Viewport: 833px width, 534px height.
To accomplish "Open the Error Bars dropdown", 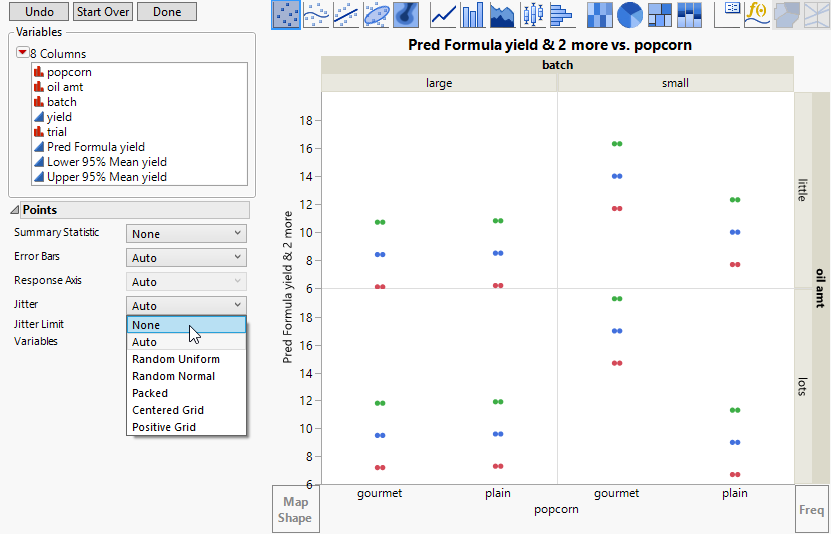I will pos(186,258).
